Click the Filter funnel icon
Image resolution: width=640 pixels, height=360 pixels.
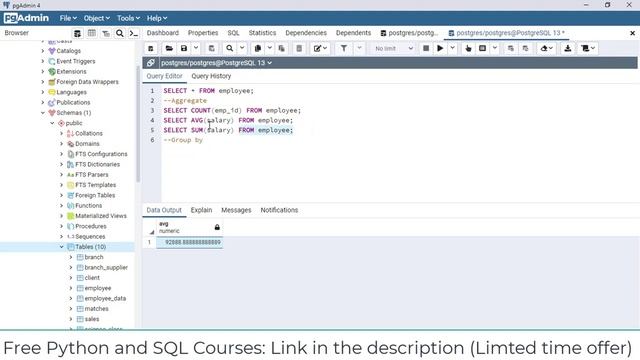tap(344, 48)
